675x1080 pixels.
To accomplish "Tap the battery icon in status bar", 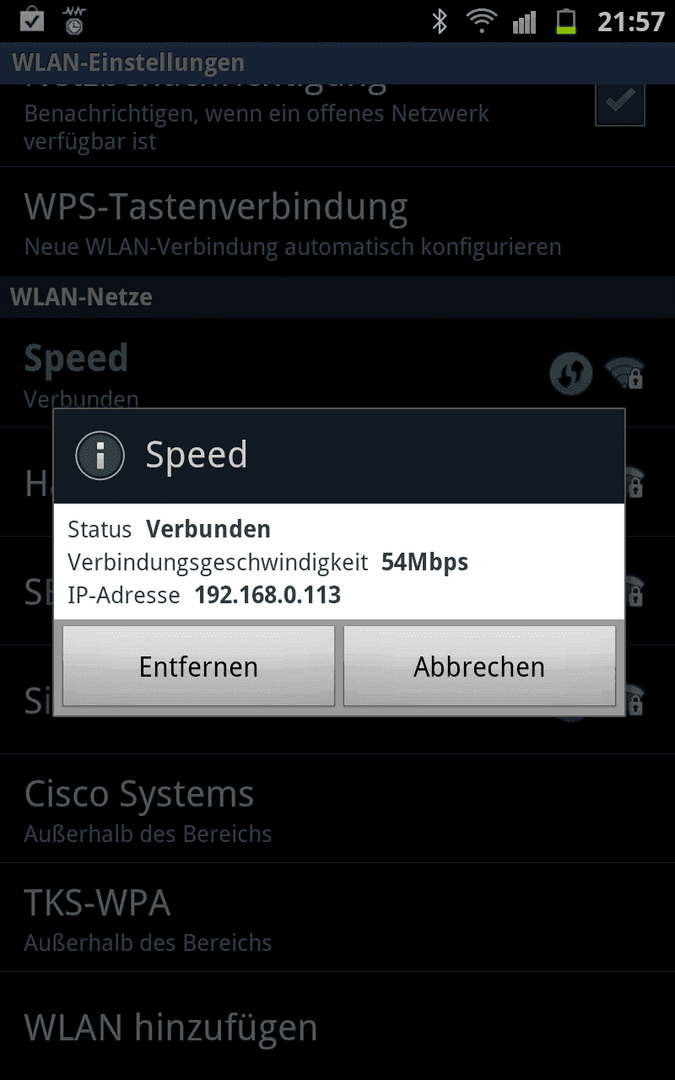I will click(565, 21).
